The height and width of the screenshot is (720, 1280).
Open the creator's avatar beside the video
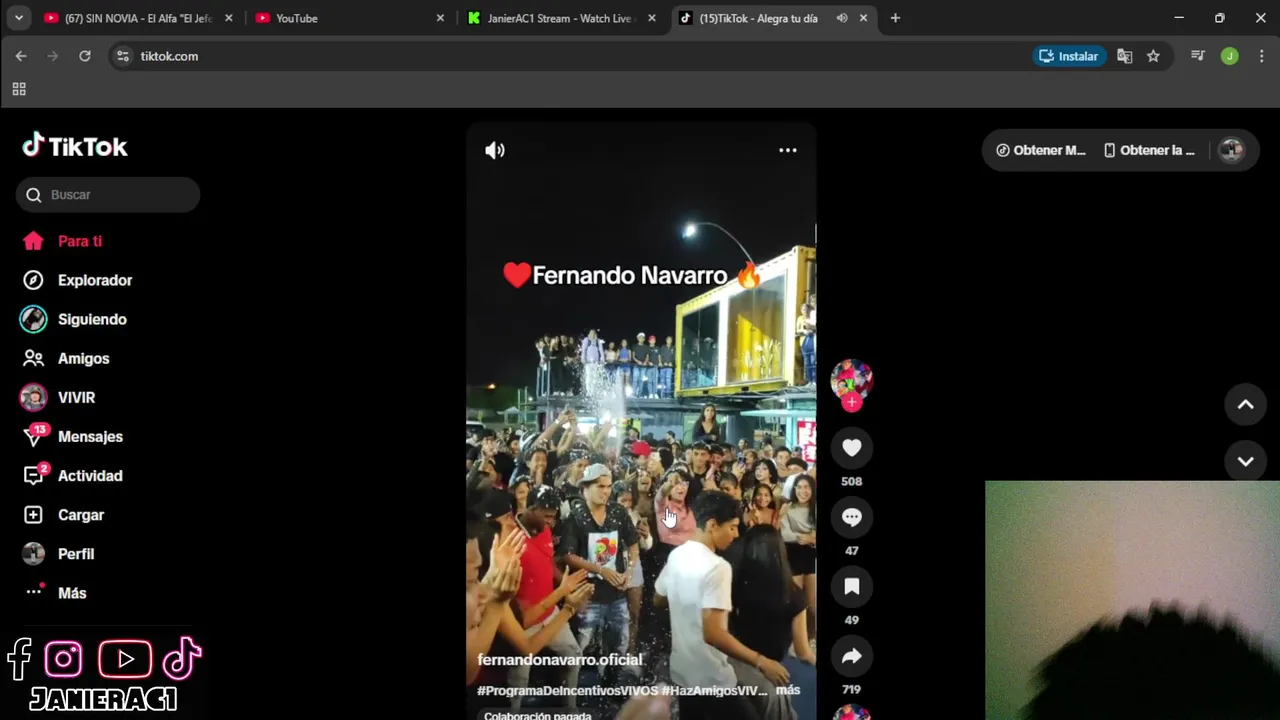852,378
